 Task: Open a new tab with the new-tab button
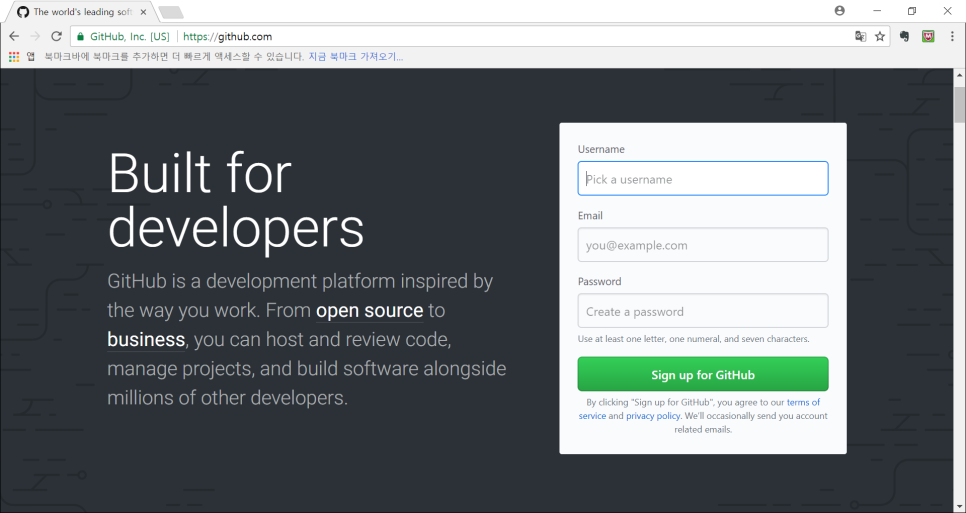[171, 12]
